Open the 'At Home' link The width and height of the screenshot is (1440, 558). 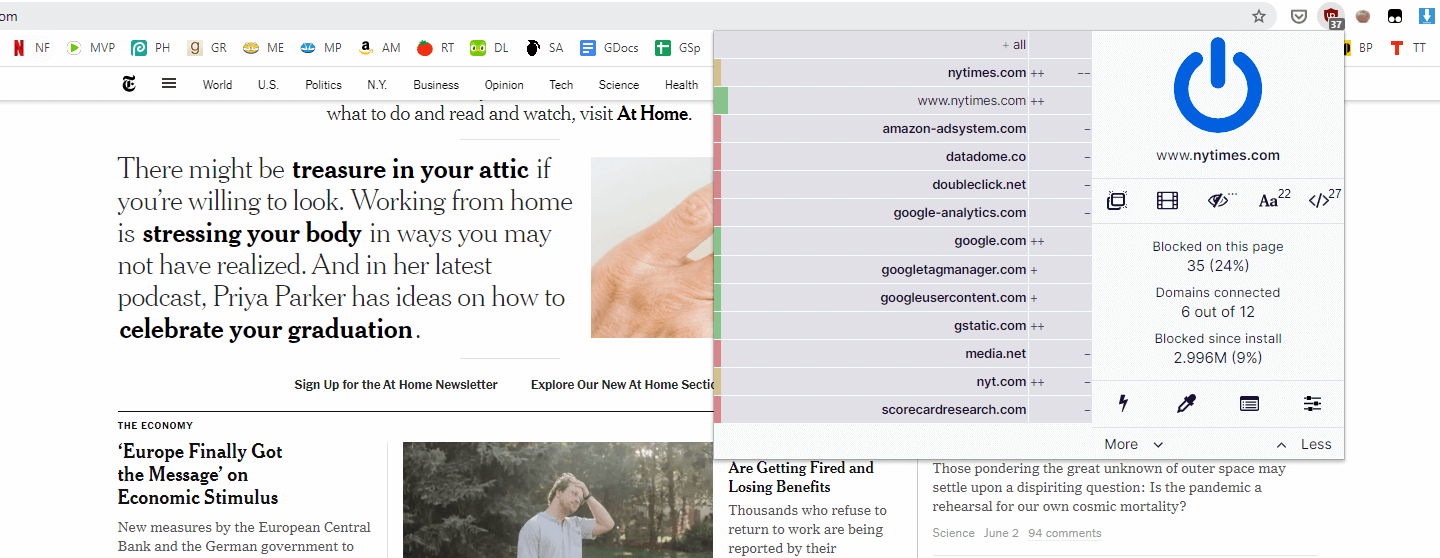[652, 114]
